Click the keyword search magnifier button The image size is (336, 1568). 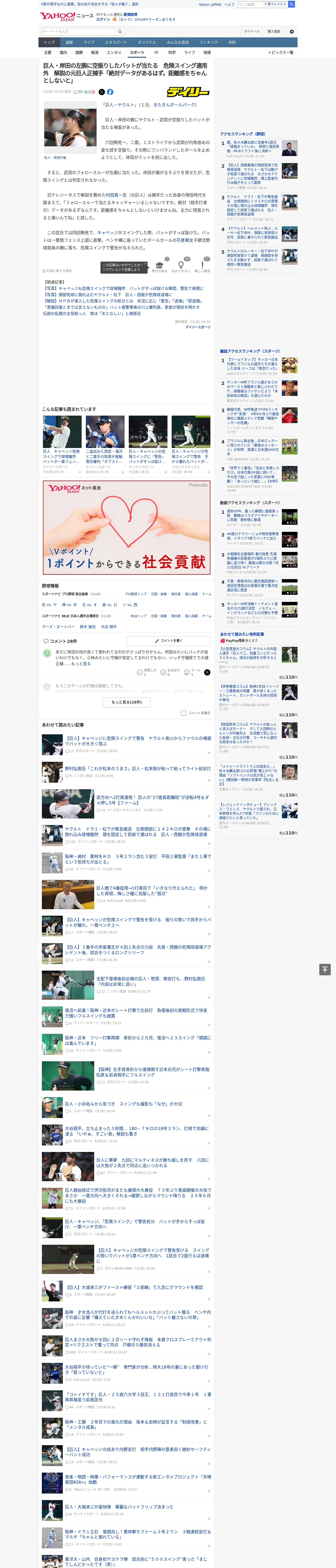tap(121, 31)
